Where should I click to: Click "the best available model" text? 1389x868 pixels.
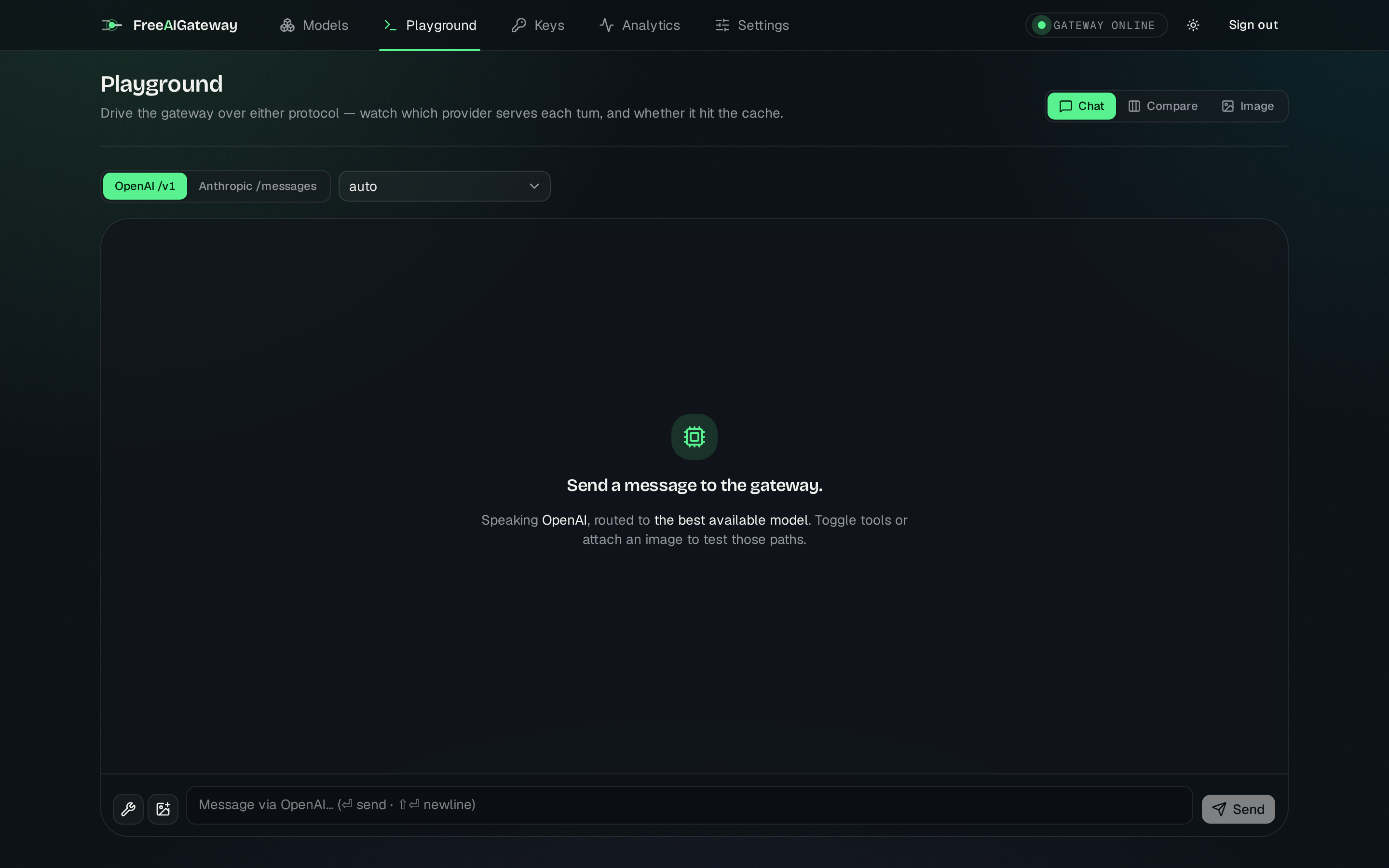coord(731,520)
